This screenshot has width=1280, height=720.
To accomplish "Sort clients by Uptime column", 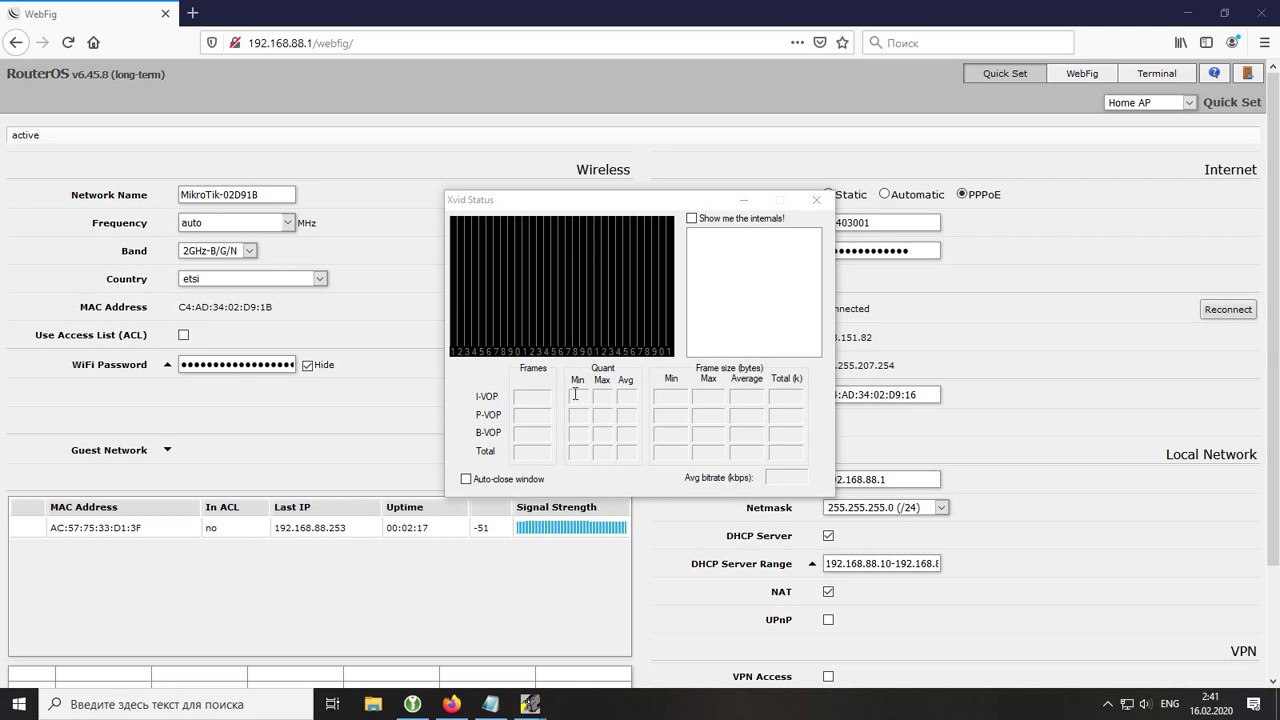I will pyautogui.click(x=425, y=507).
